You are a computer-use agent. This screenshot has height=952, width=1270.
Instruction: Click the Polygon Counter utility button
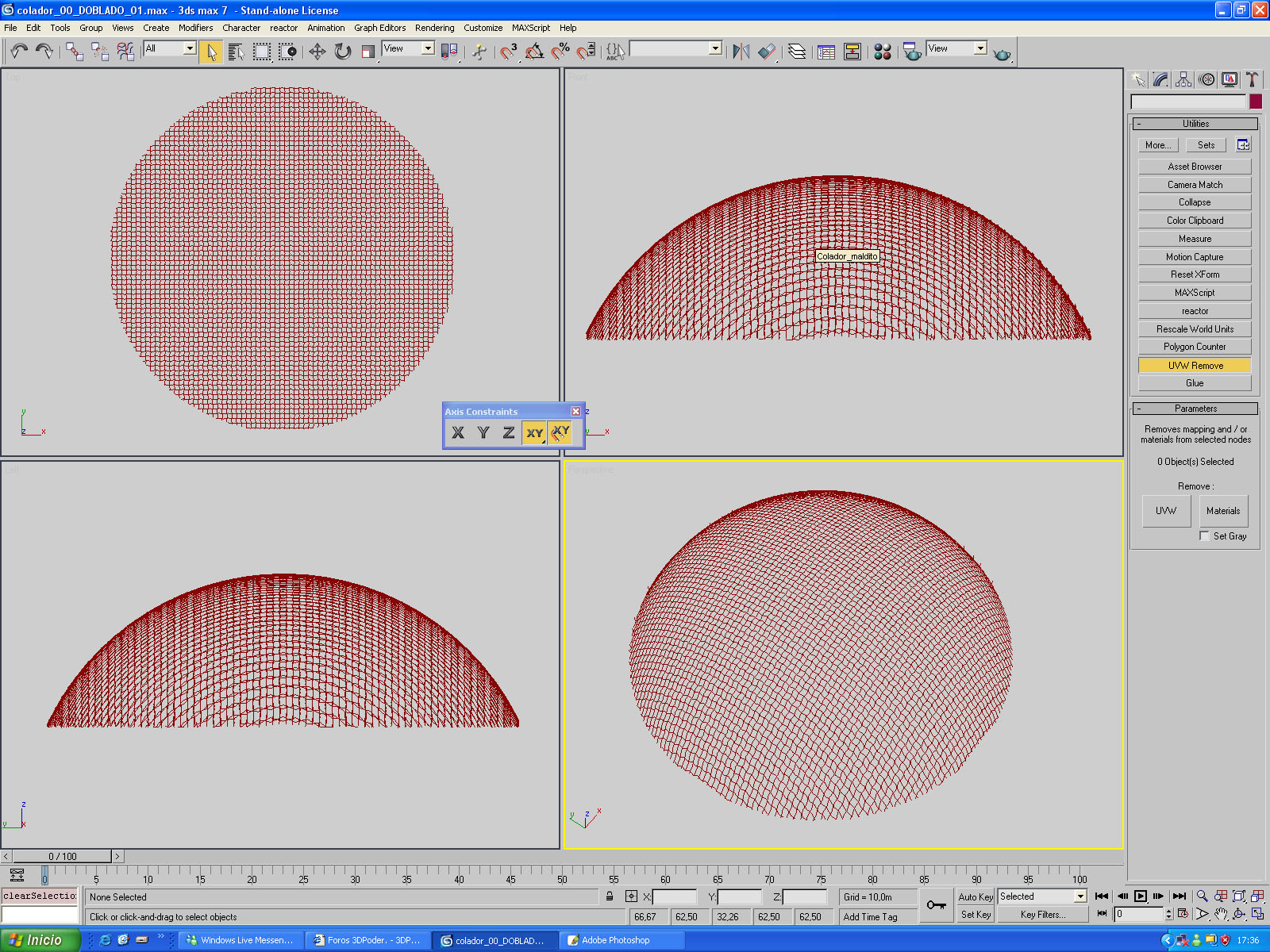[x=1195, y=347]
